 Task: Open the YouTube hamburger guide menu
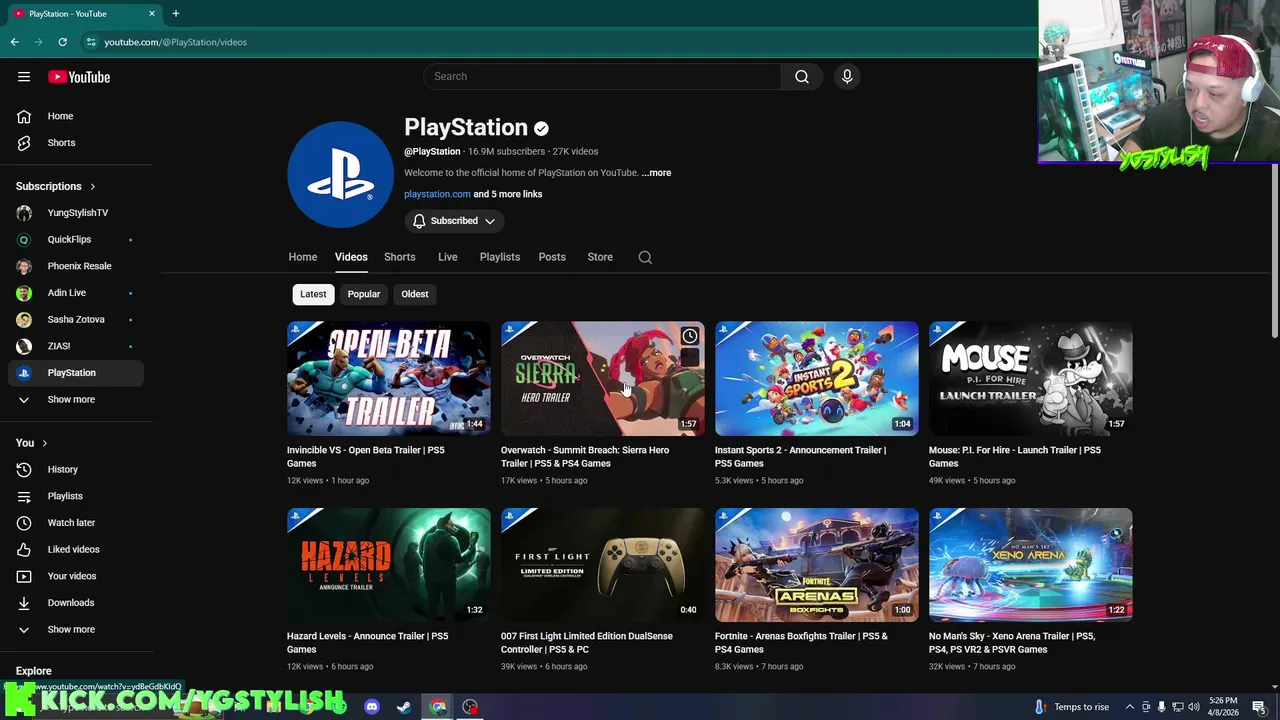click(x=24, y=77)
